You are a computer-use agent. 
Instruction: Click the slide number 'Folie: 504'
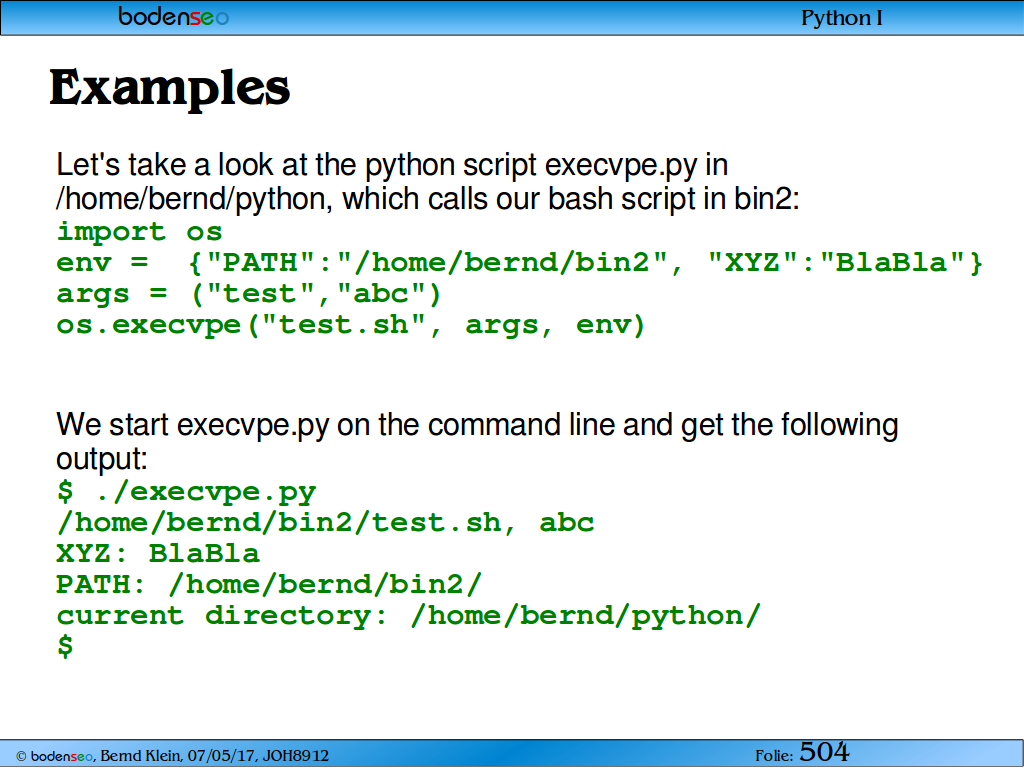[802, 752]
